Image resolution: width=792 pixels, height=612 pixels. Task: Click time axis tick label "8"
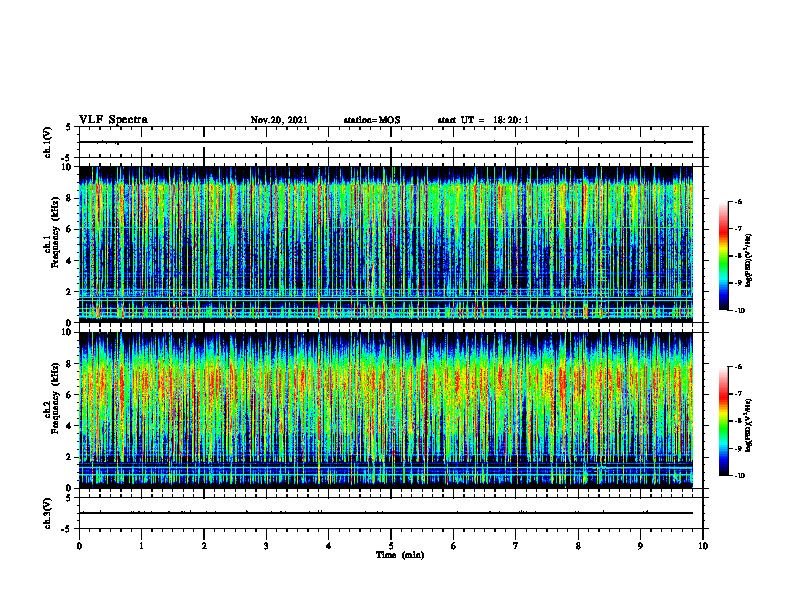click(578, 546)
